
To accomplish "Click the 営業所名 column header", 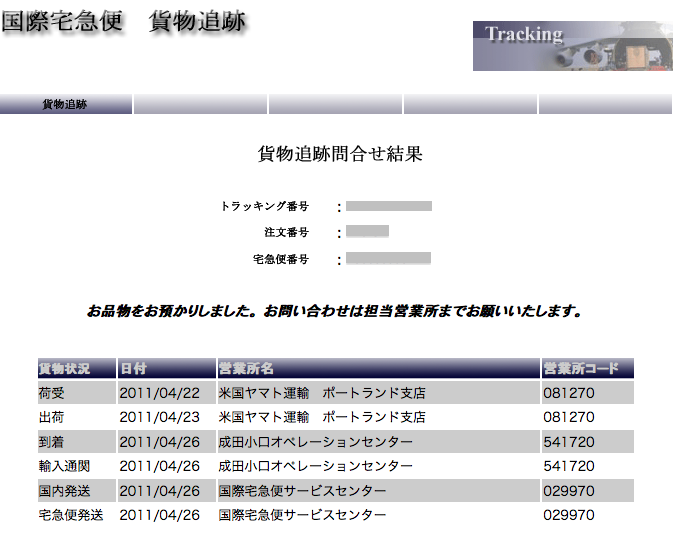I will click(x=379, y=368).
